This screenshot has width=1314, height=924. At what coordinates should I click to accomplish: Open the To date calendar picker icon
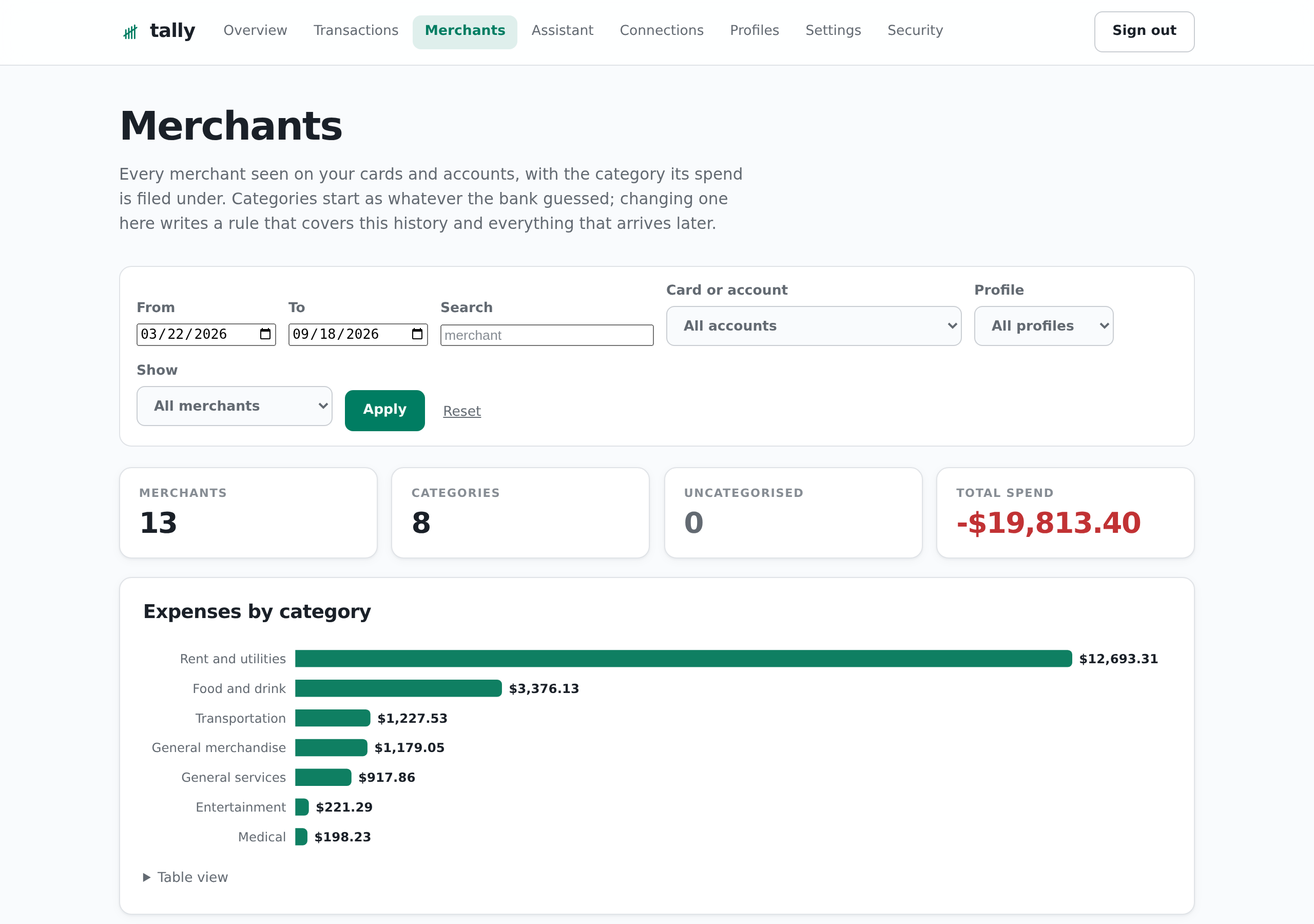coord(417,334)
